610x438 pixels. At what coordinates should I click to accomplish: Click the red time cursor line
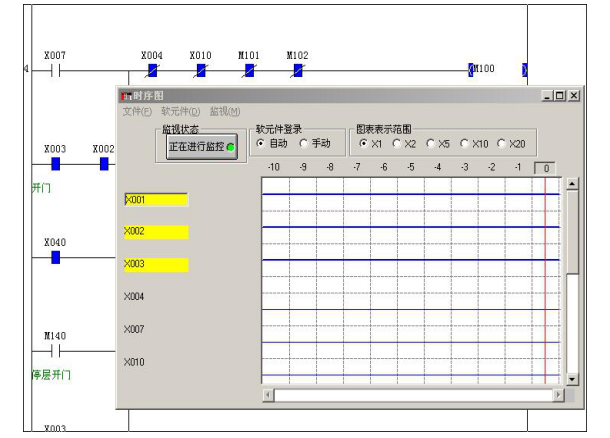(545, 280)
